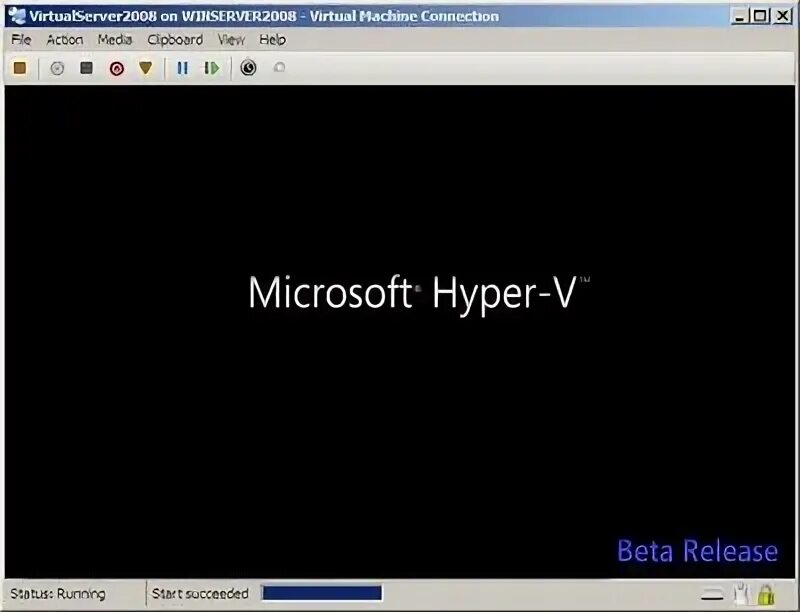Open the Media menu

[115, 40]
